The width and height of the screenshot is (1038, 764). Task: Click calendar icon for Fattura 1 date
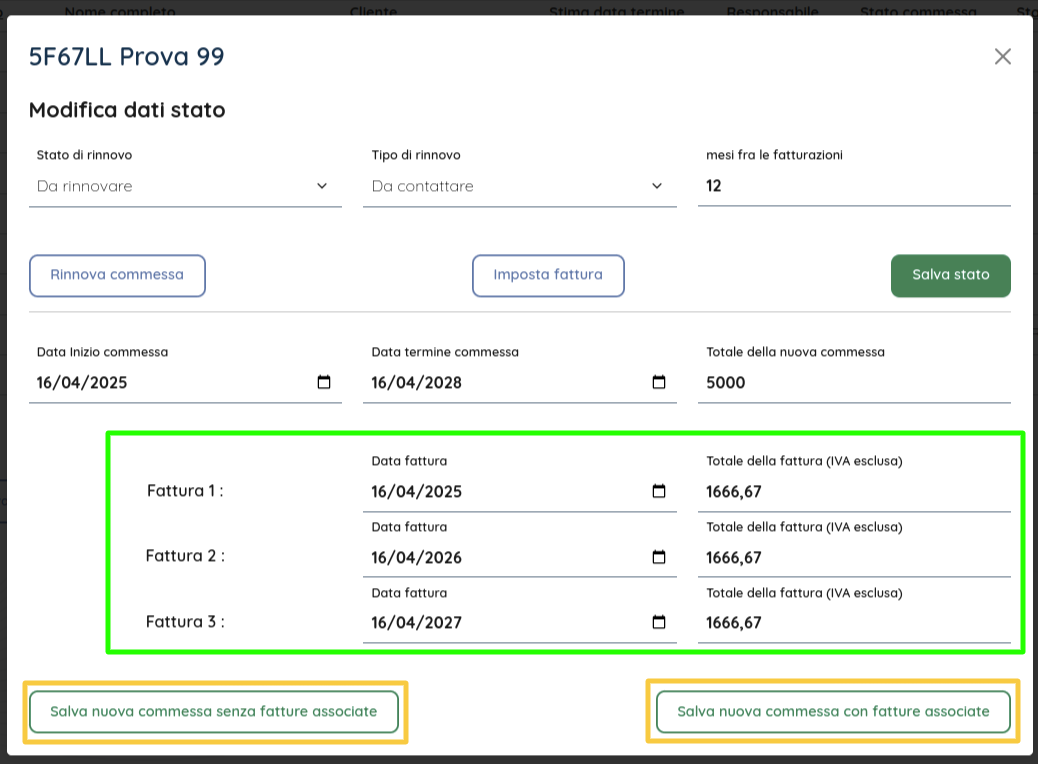coord(659,491)
